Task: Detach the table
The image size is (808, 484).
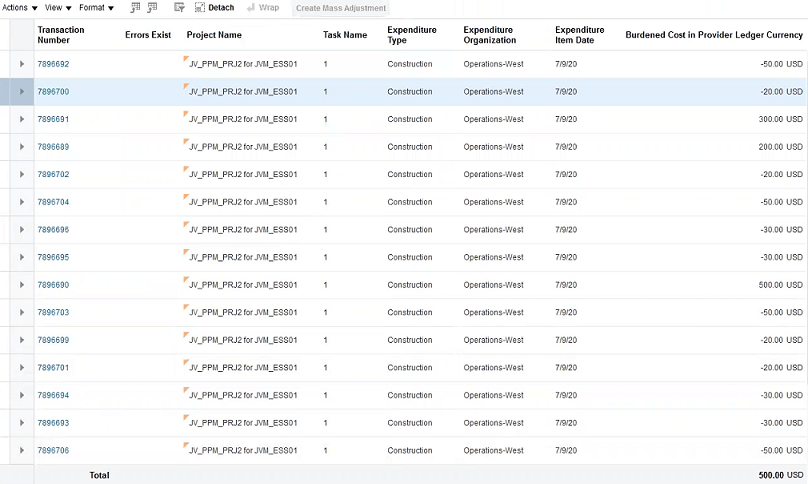Action: coord(214,8)
